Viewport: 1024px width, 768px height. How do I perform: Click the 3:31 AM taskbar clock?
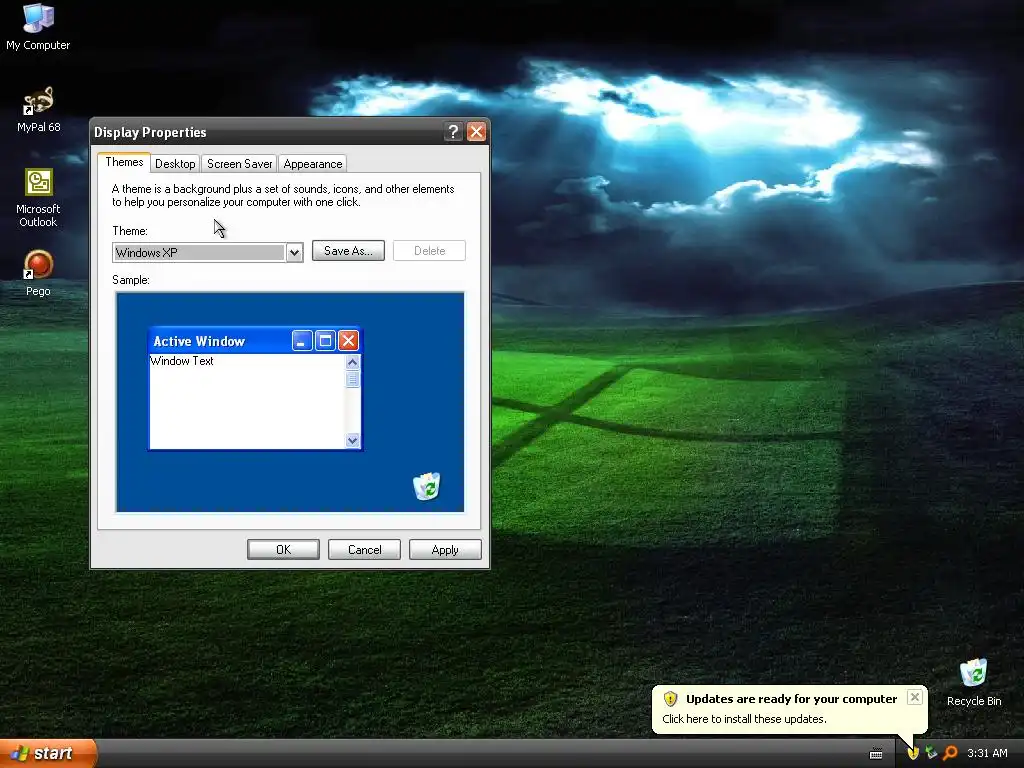coord(987,753)
